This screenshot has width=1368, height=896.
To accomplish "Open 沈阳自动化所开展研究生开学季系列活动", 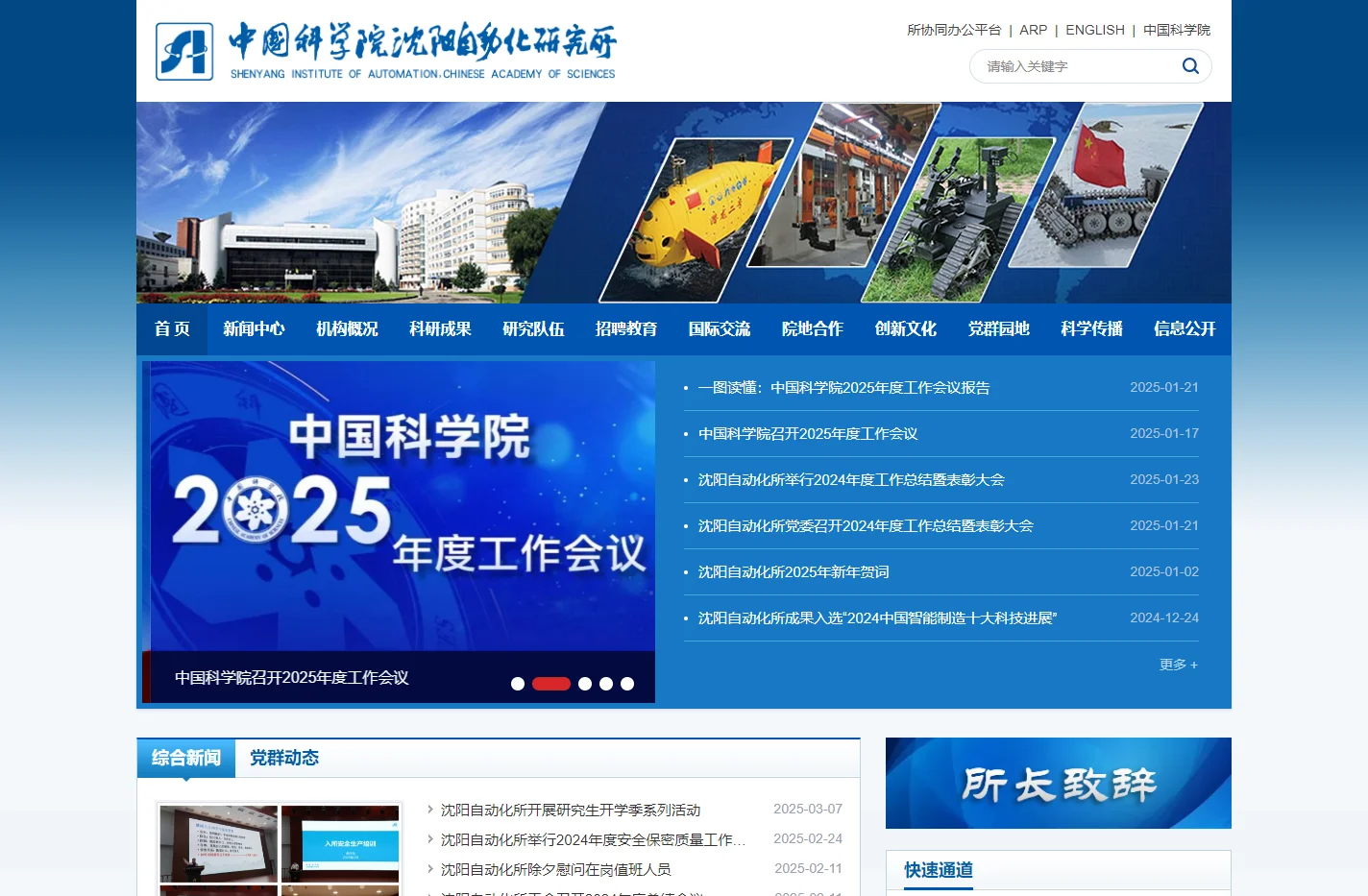I will pos(571,810).
